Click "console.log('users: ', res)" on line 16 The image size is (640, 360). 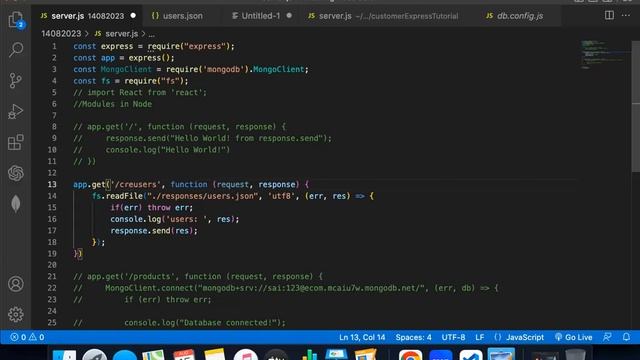click(172, 219)
